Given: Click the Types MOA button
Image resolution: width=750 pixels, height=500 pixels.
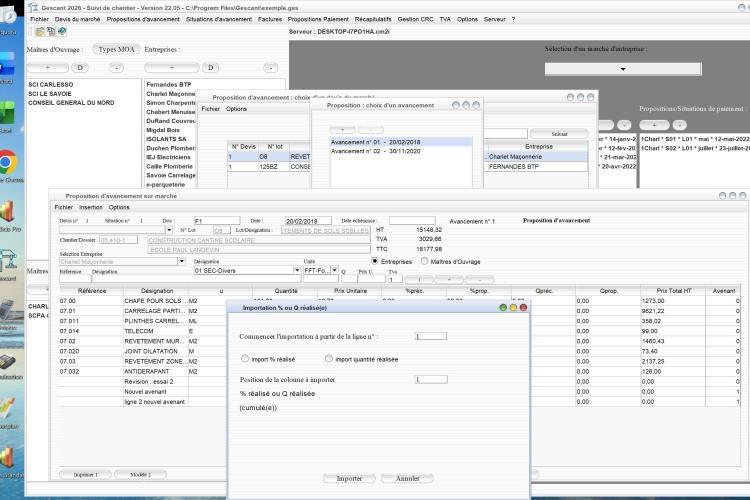Looking at the screenshot, I should tap(116, 49).
